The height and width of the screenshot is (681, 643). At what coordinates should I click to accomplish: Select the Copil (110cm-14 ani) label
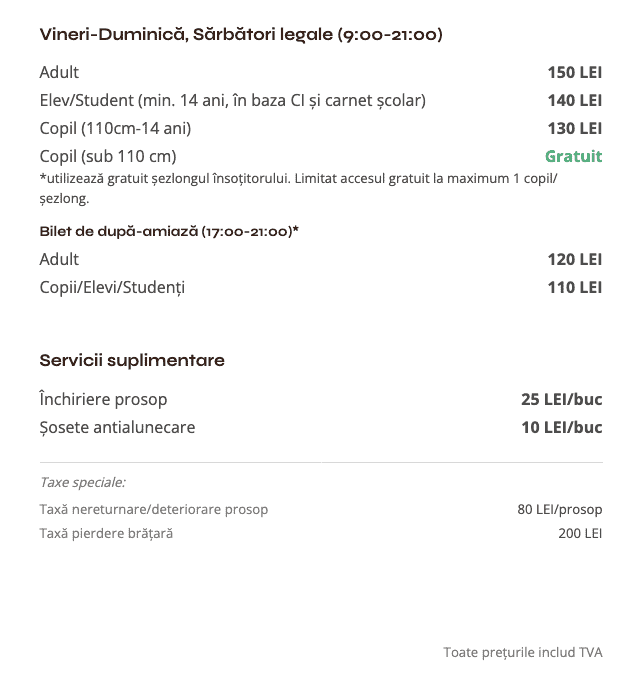point(115,128)
